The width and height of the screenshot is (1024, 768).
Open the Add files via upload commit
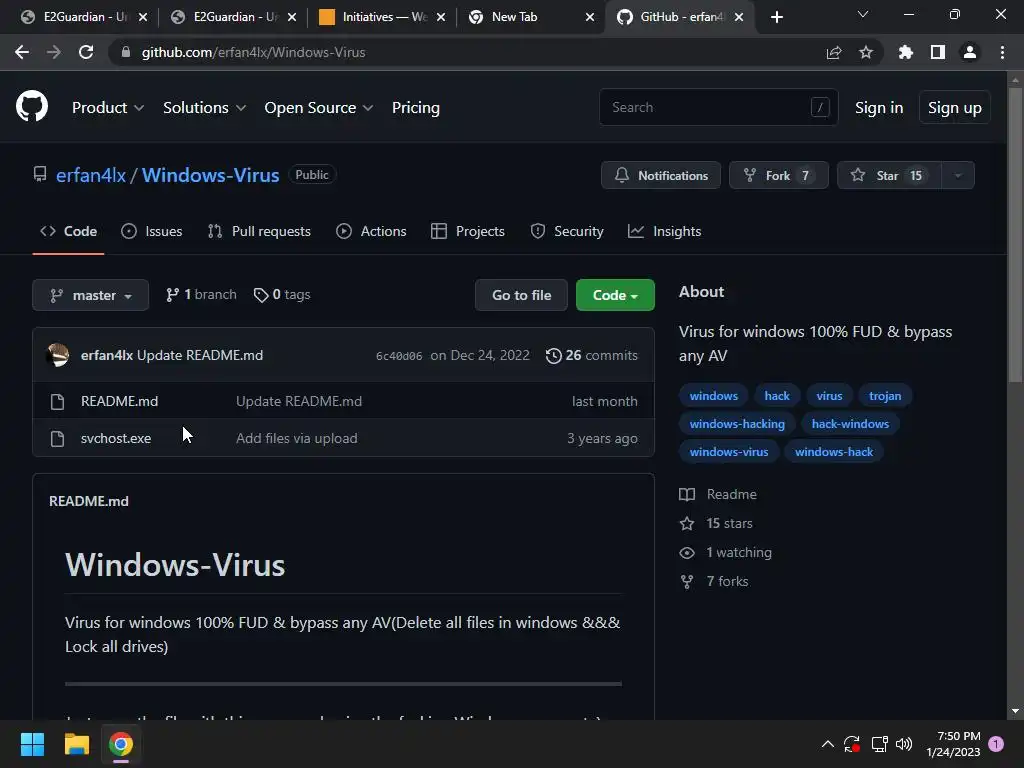[x=296, y=438]
